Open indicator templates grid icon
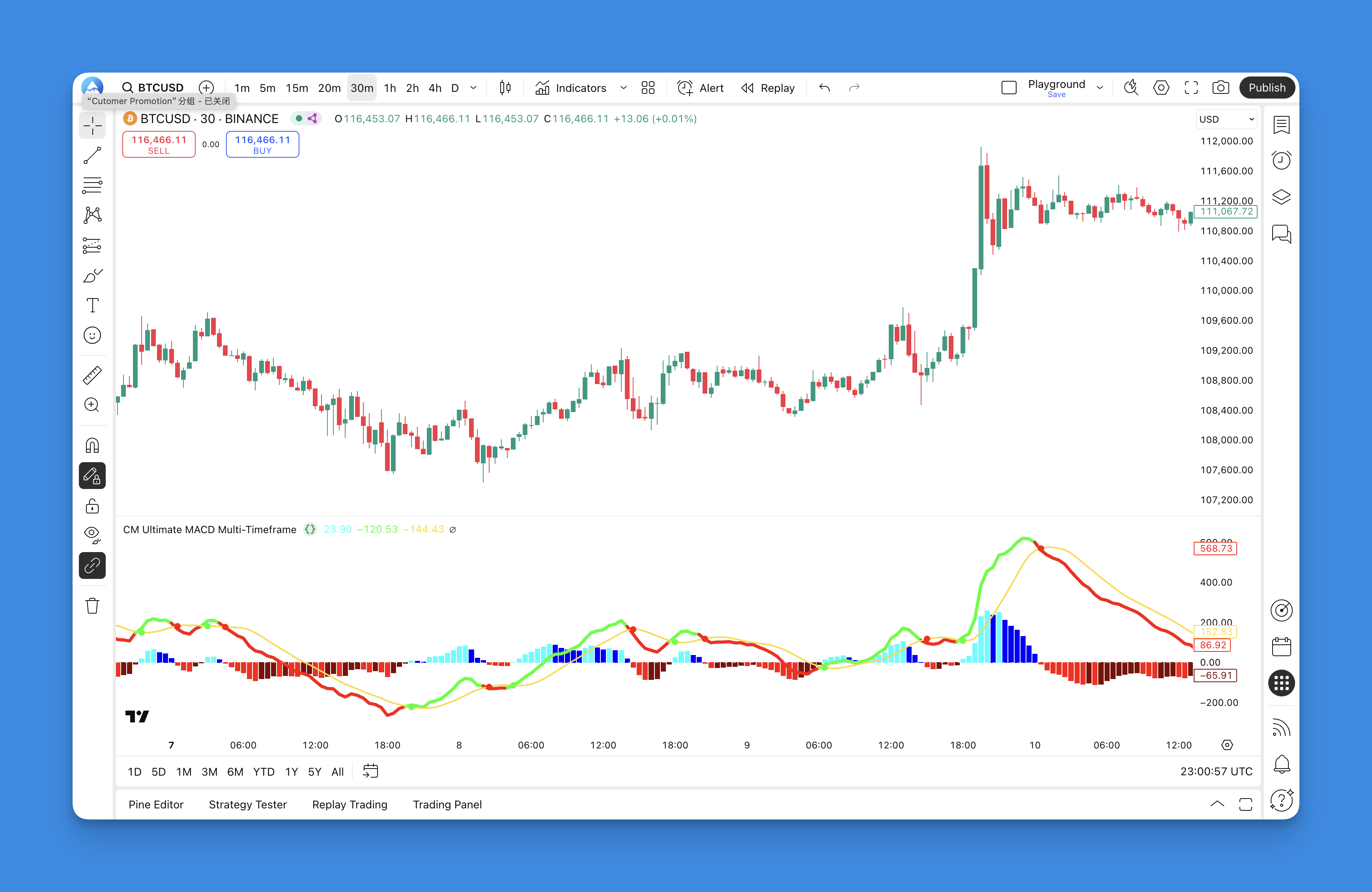Viewport: 1372px width, 892px height. (648, 88)
